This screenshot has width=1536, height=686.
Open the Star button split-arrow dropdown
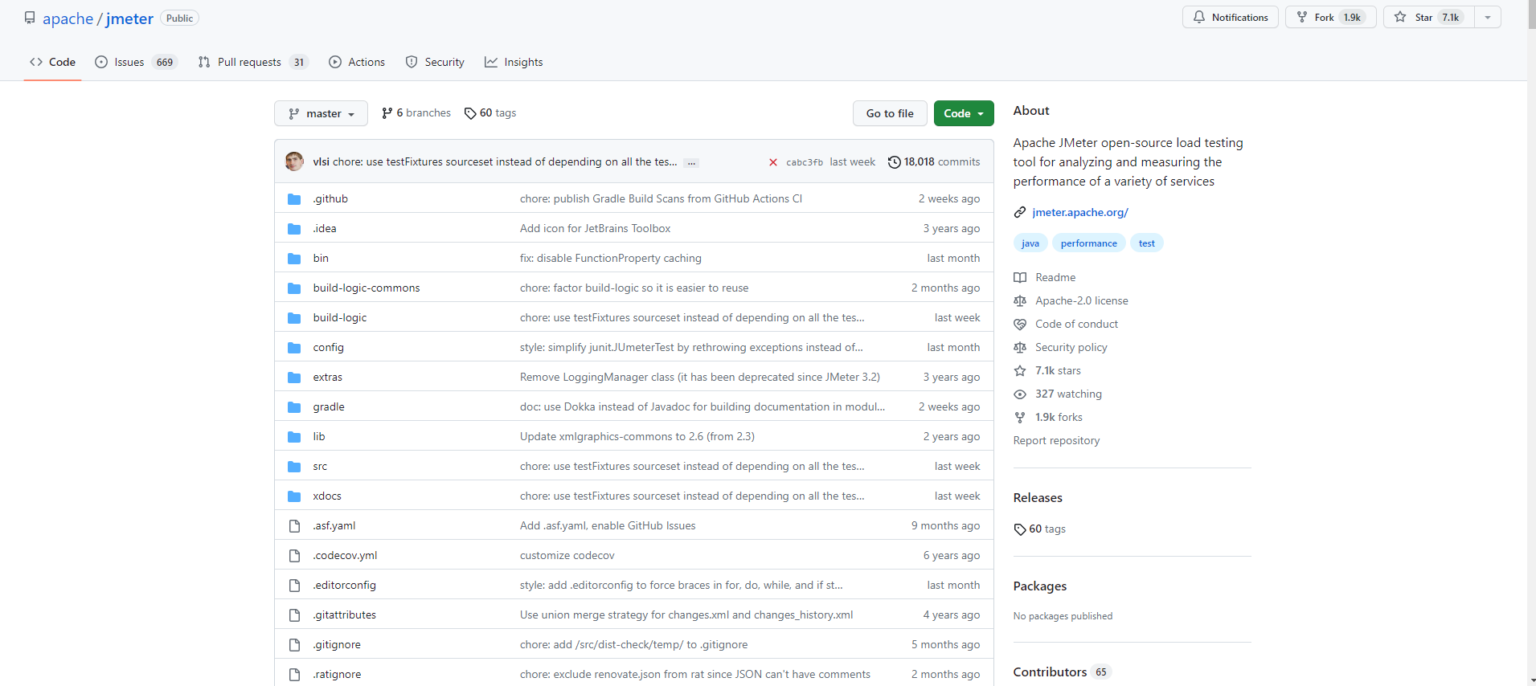coord(1487,17)
